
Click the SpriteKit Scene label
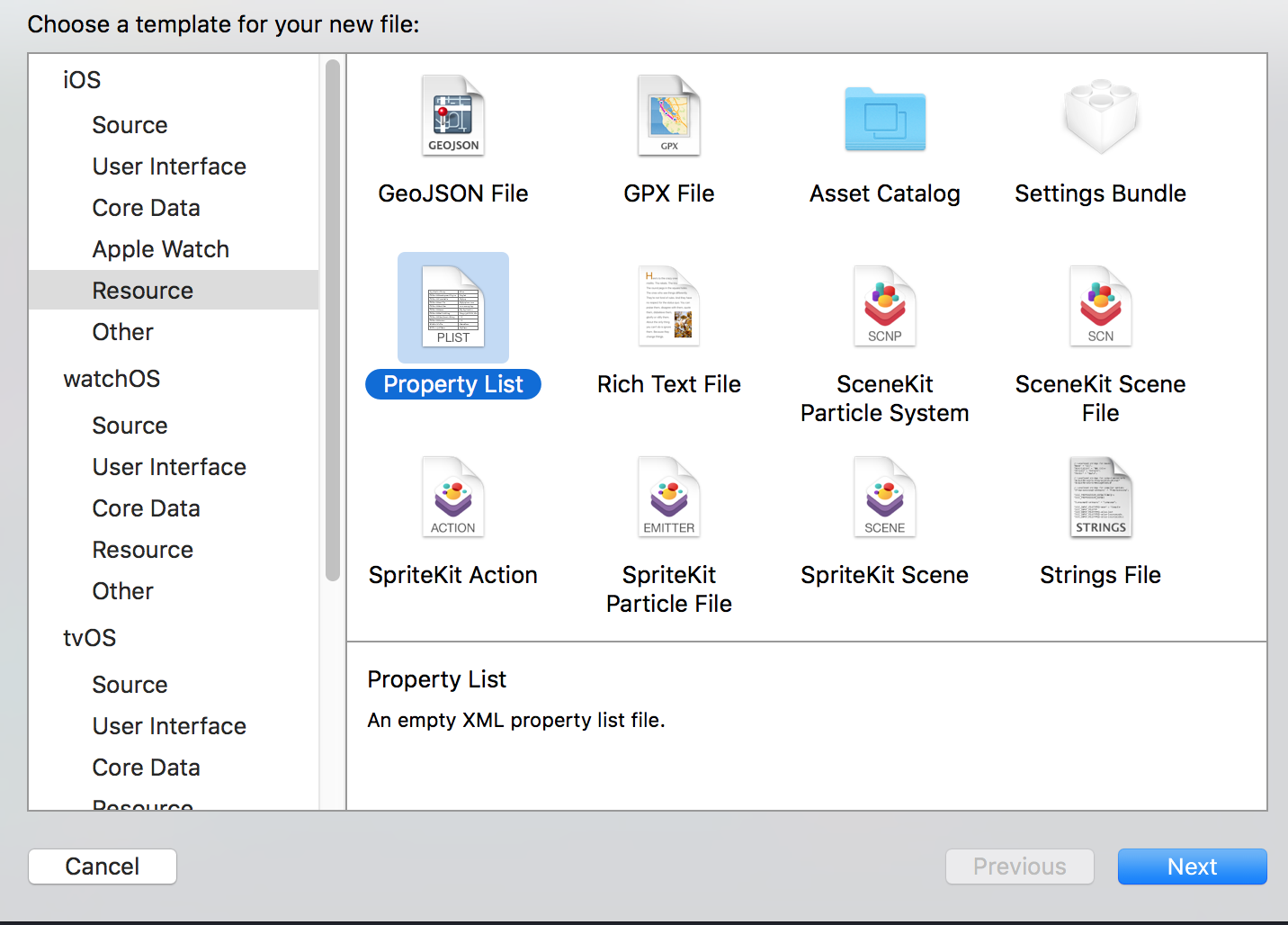pyautogui.click(x=885, y=575)
